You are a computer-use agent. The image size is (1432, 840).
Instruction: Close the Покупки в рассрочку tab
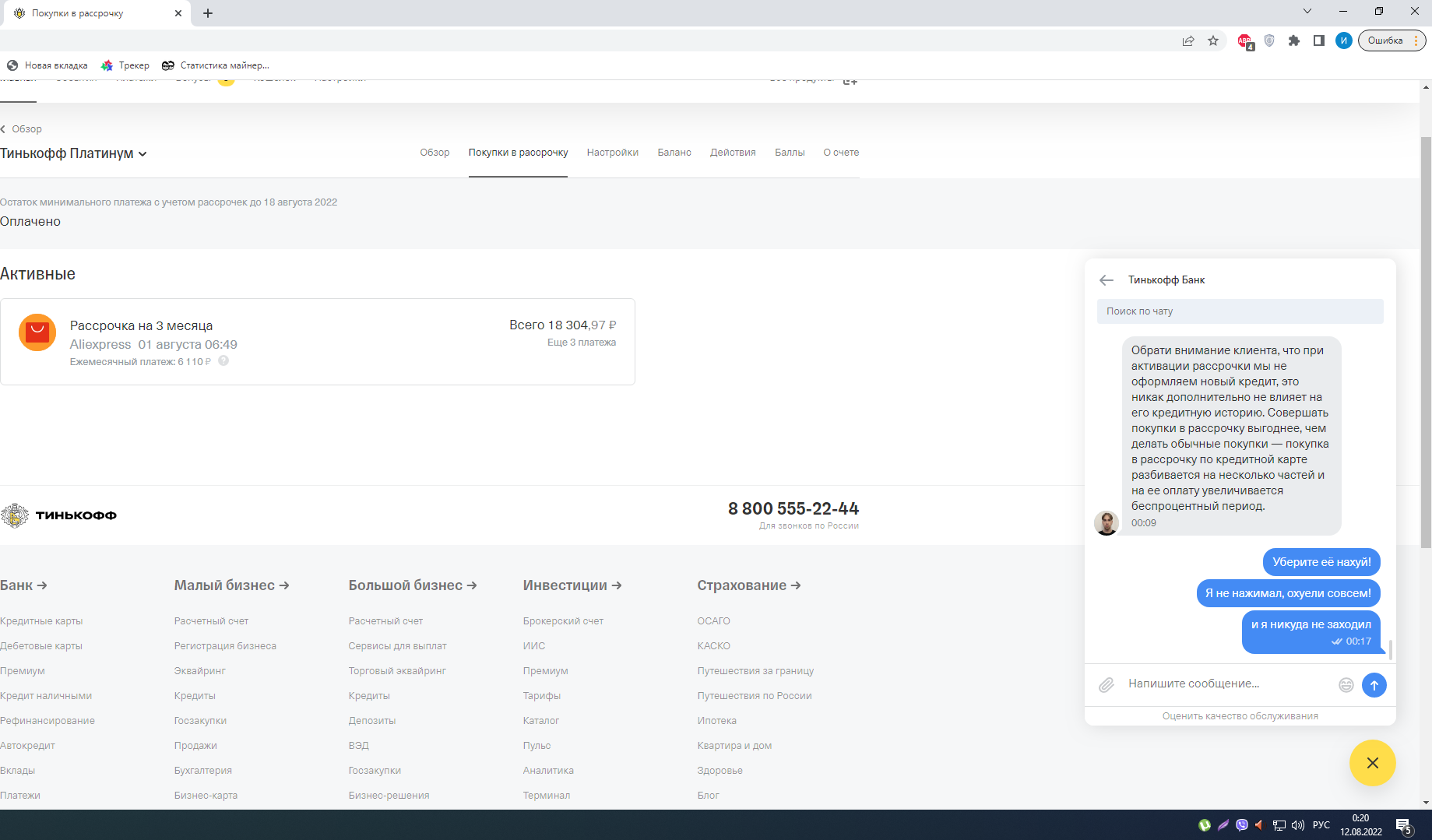click(178, 13)
